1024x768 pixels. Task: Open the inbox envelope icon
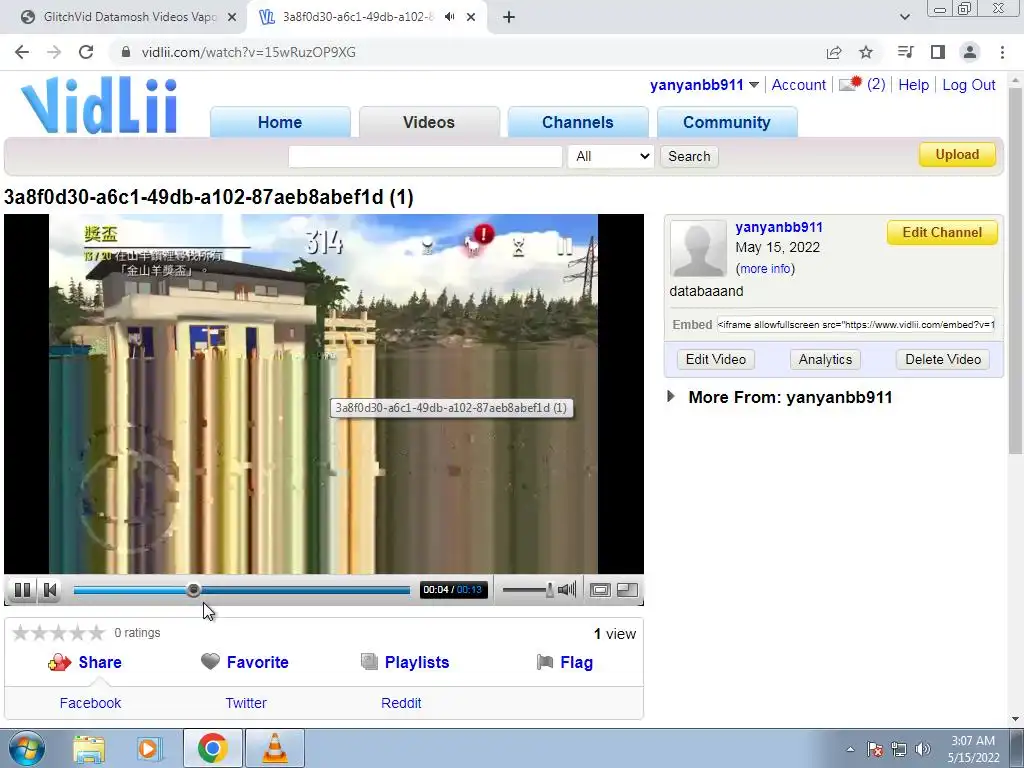850,84
